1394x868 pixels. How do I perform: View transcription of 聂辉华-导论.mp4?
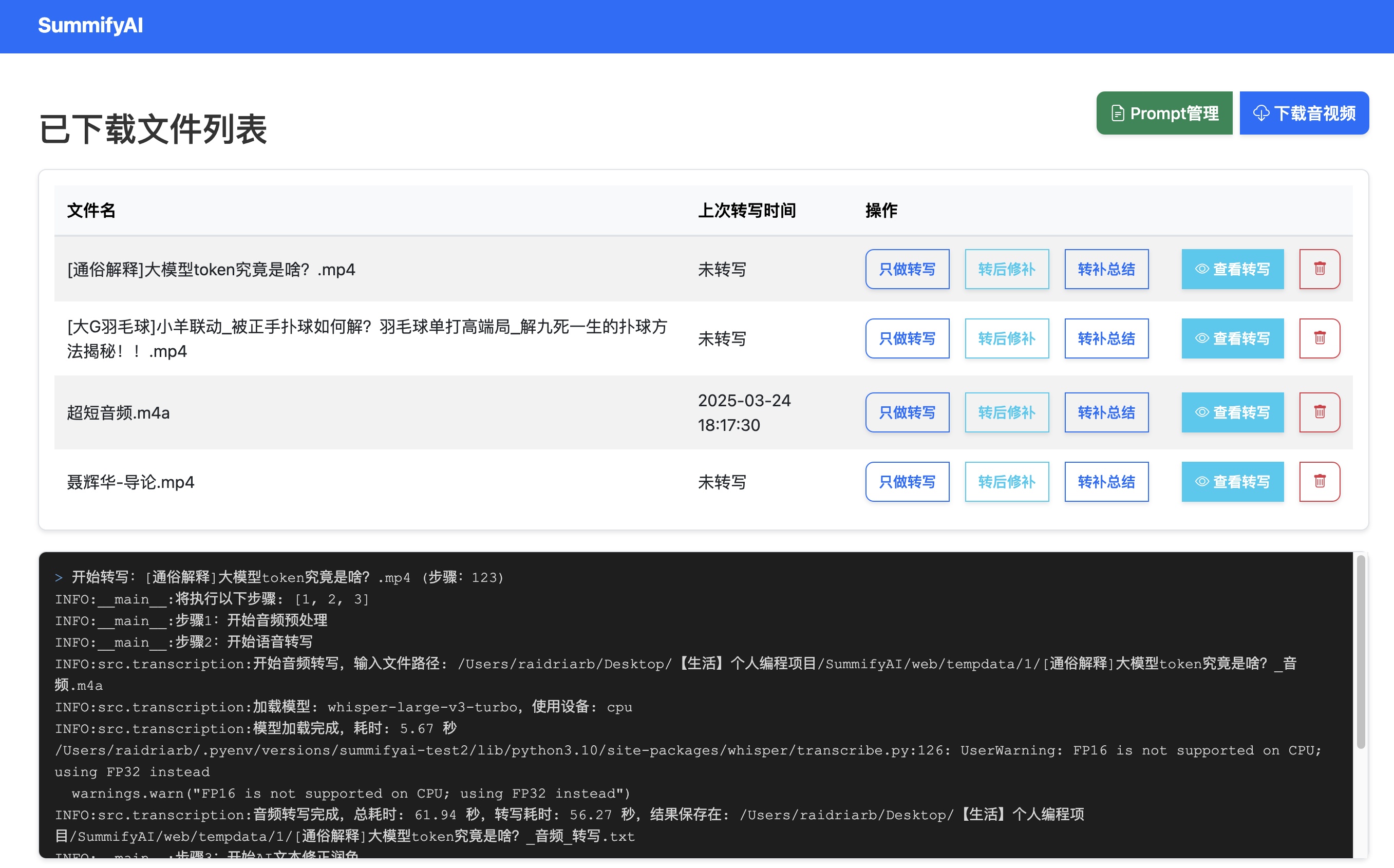pos(1232,481)
